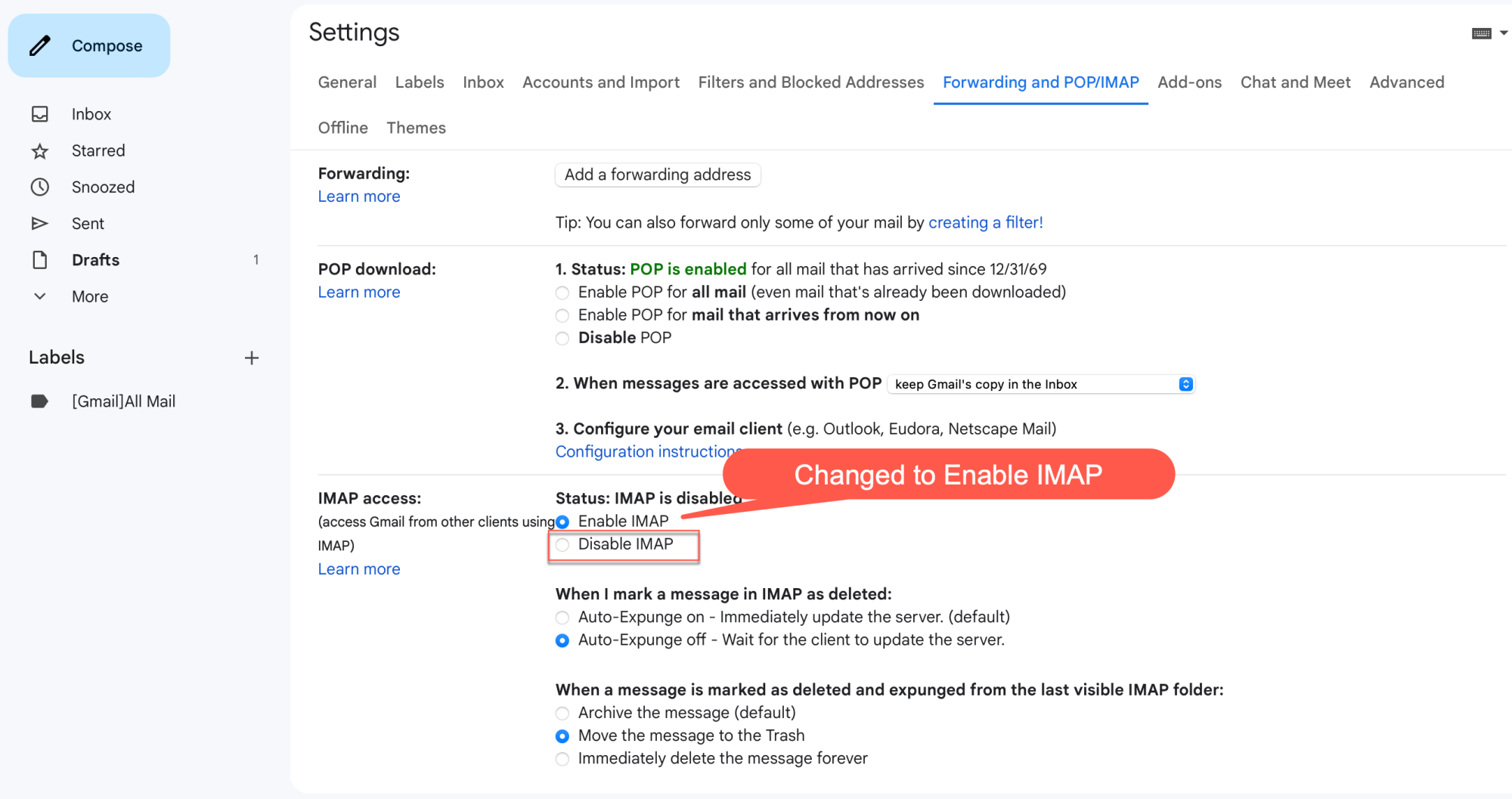Select the [Gmail]All Mail label tag icon
1512x799 pixels.
[40, 401]
